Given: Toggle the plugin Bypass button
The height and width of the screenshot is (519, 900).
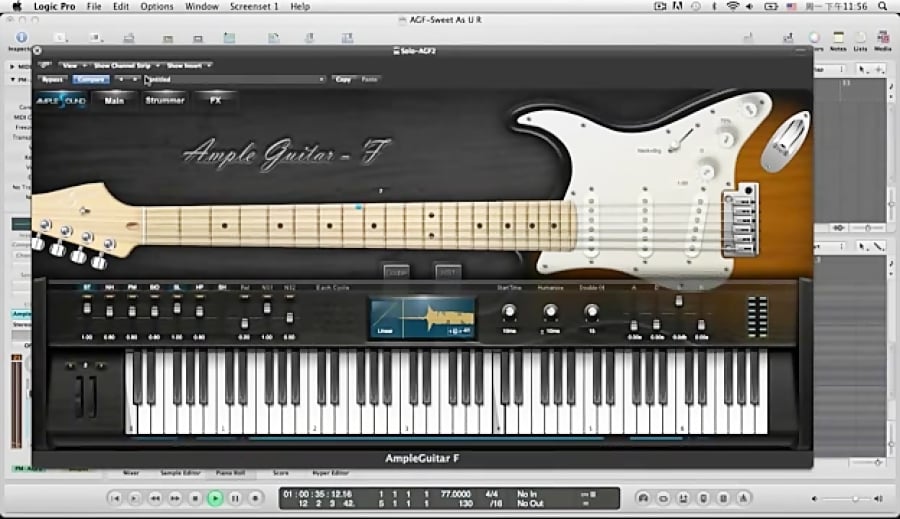Looking at the screenshot, I should [52, 79].
